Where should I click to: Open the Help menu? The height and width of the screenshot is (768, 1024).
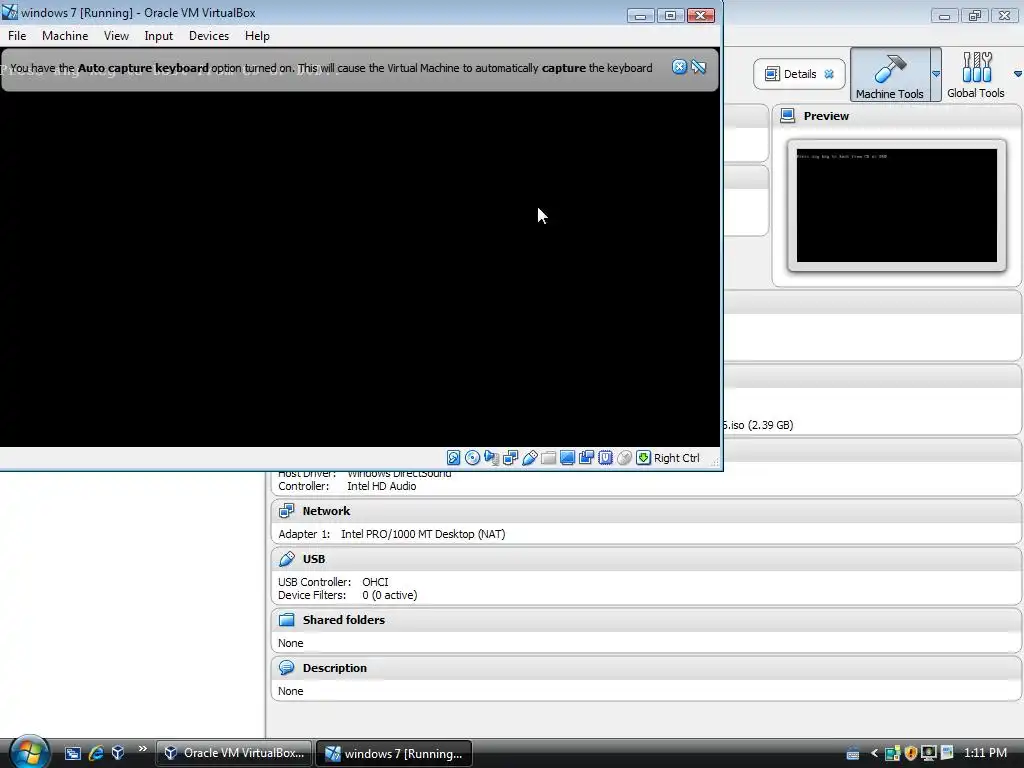[257, 36]
